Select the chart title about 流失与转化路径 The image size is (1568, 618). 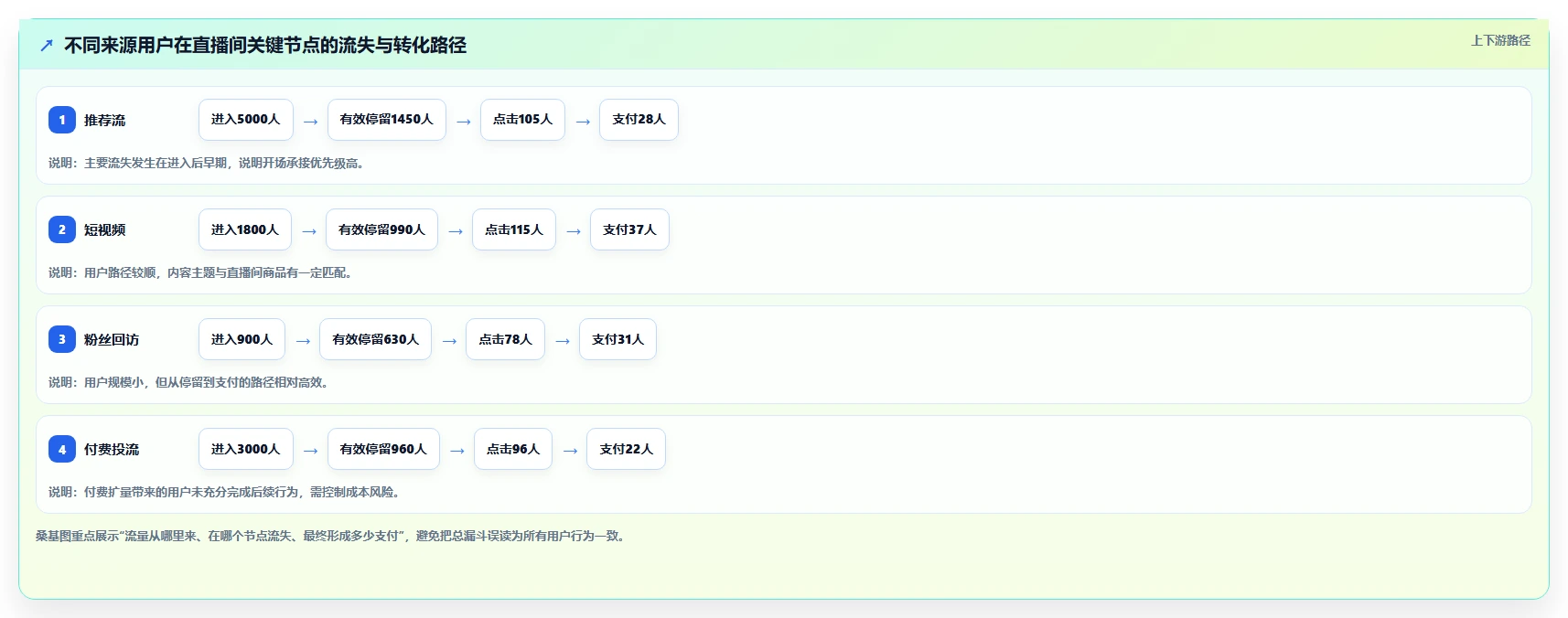[x=265, y=45]
